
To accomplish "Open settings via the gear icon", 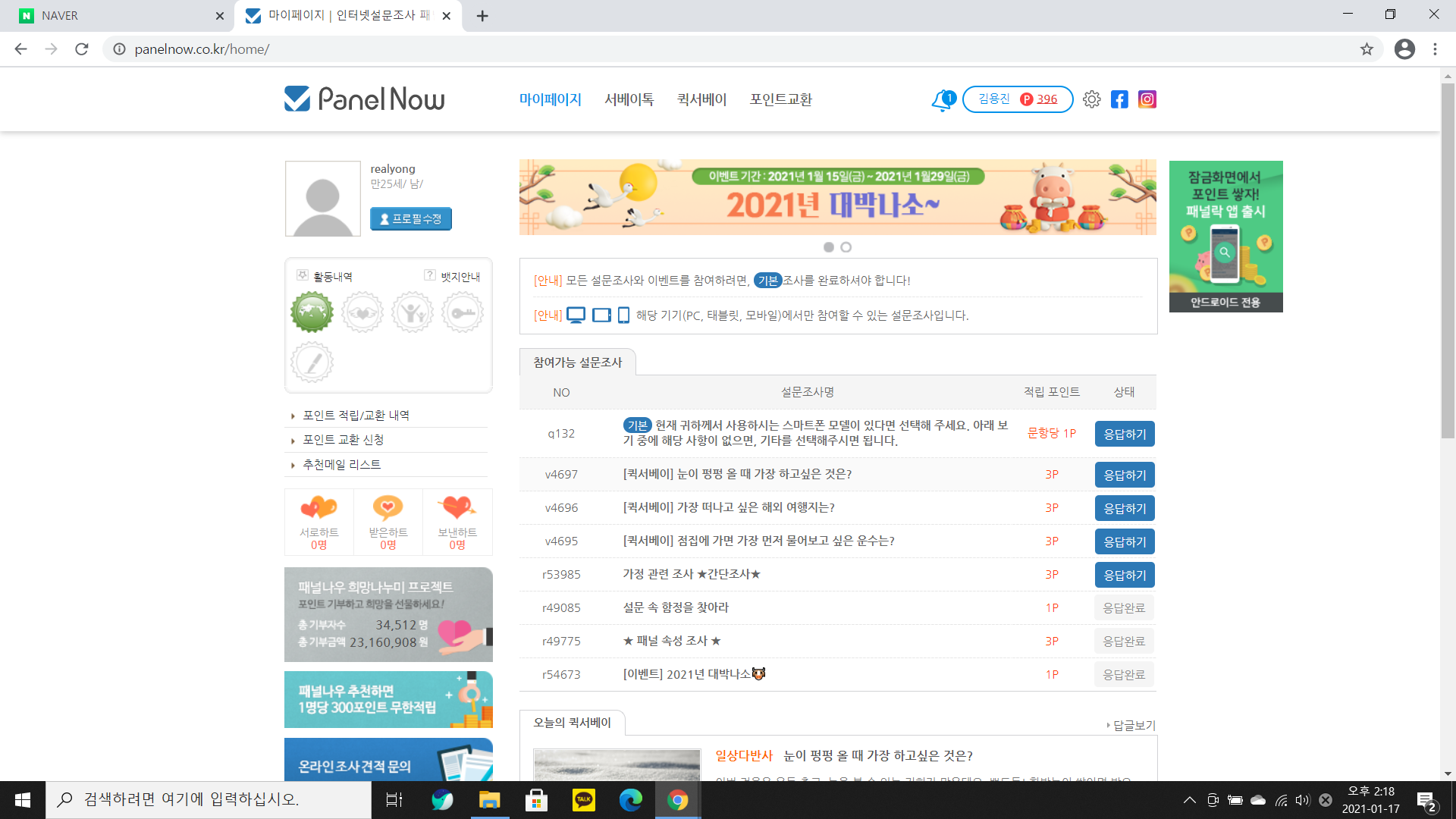I will pos(1091,99).
